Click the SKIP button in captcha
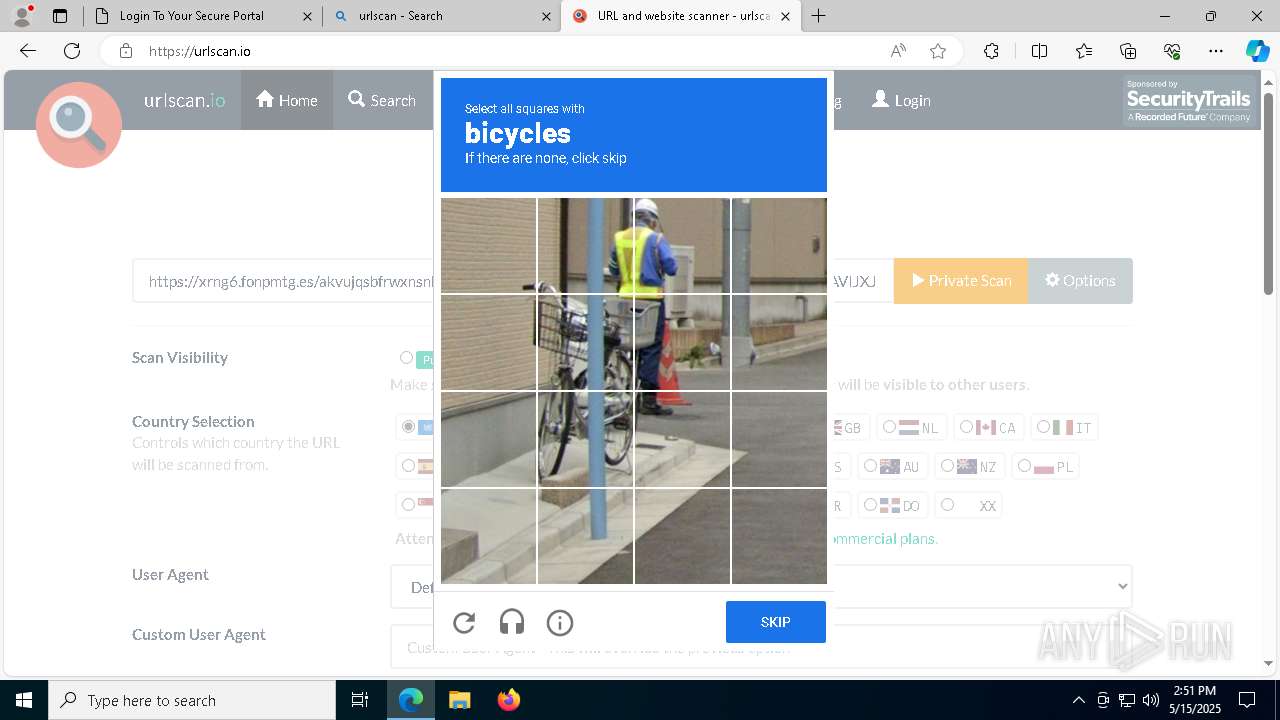Viewport: 1280px width, 720px height. pos(776,622)
